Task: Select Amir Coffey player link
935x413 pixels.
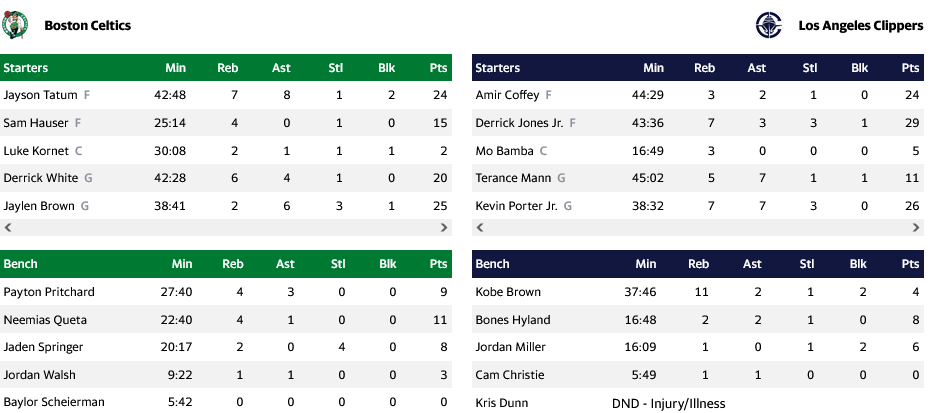Action: coord(507,95)
